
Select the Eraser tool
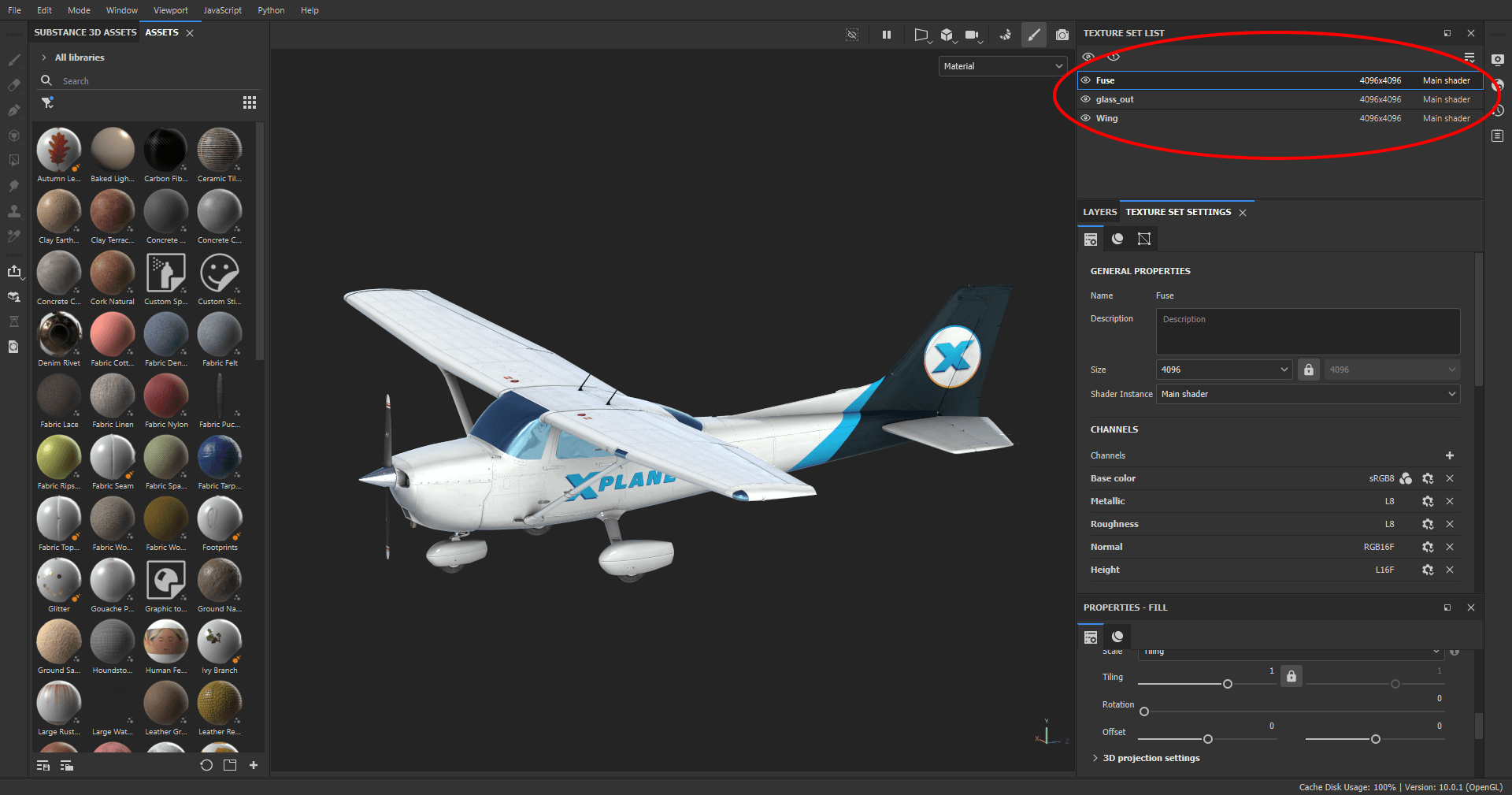pos(13,84)
